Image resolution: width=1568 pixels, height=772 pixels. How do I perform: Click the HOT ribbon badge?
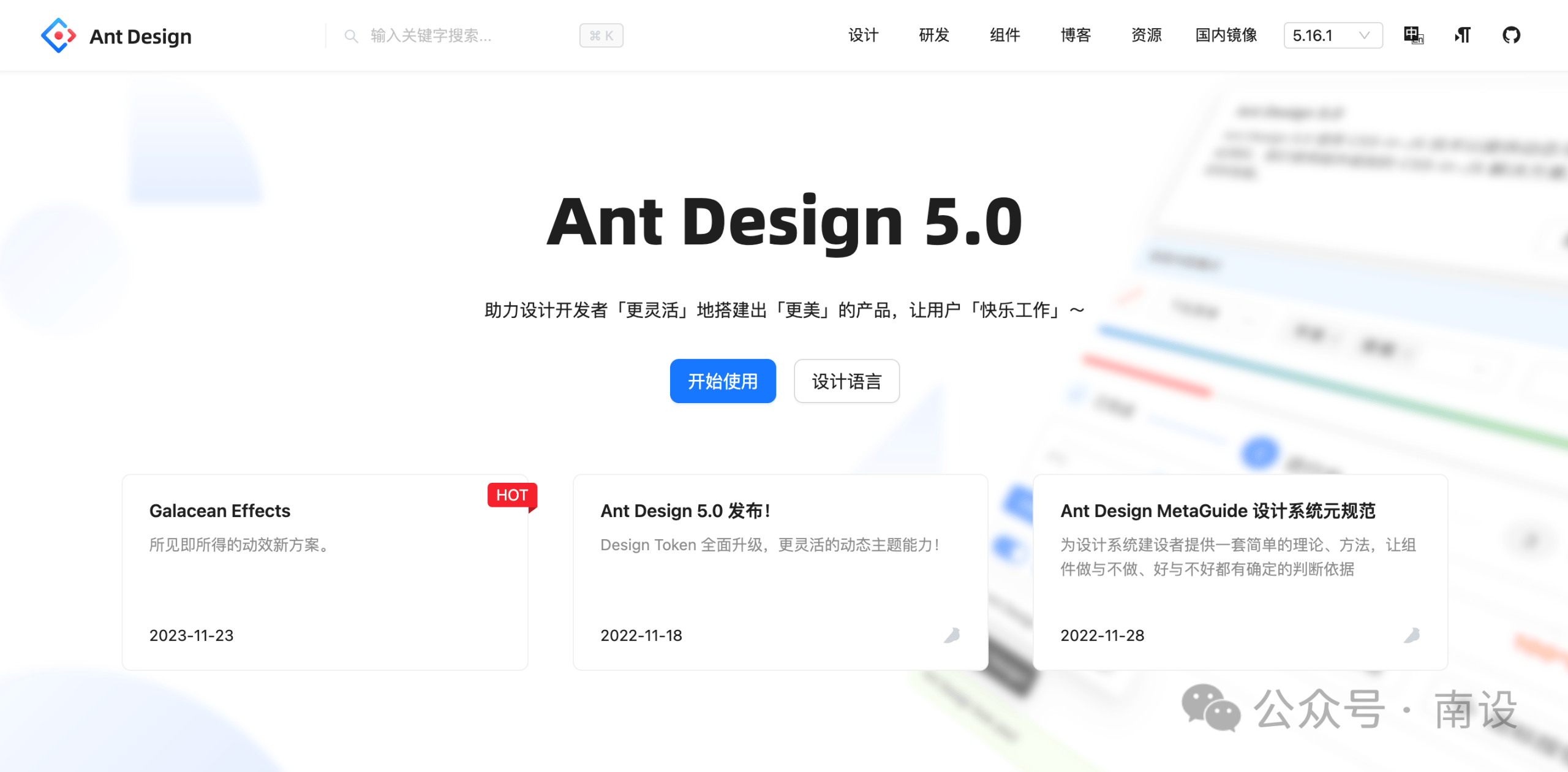tap(512, 495)
